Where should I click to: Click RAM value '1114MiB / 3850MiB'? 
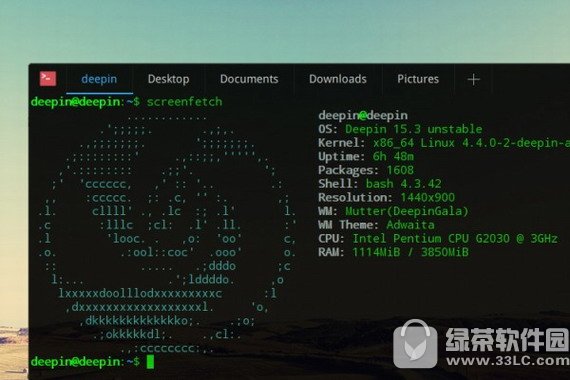tap(410, 252)
